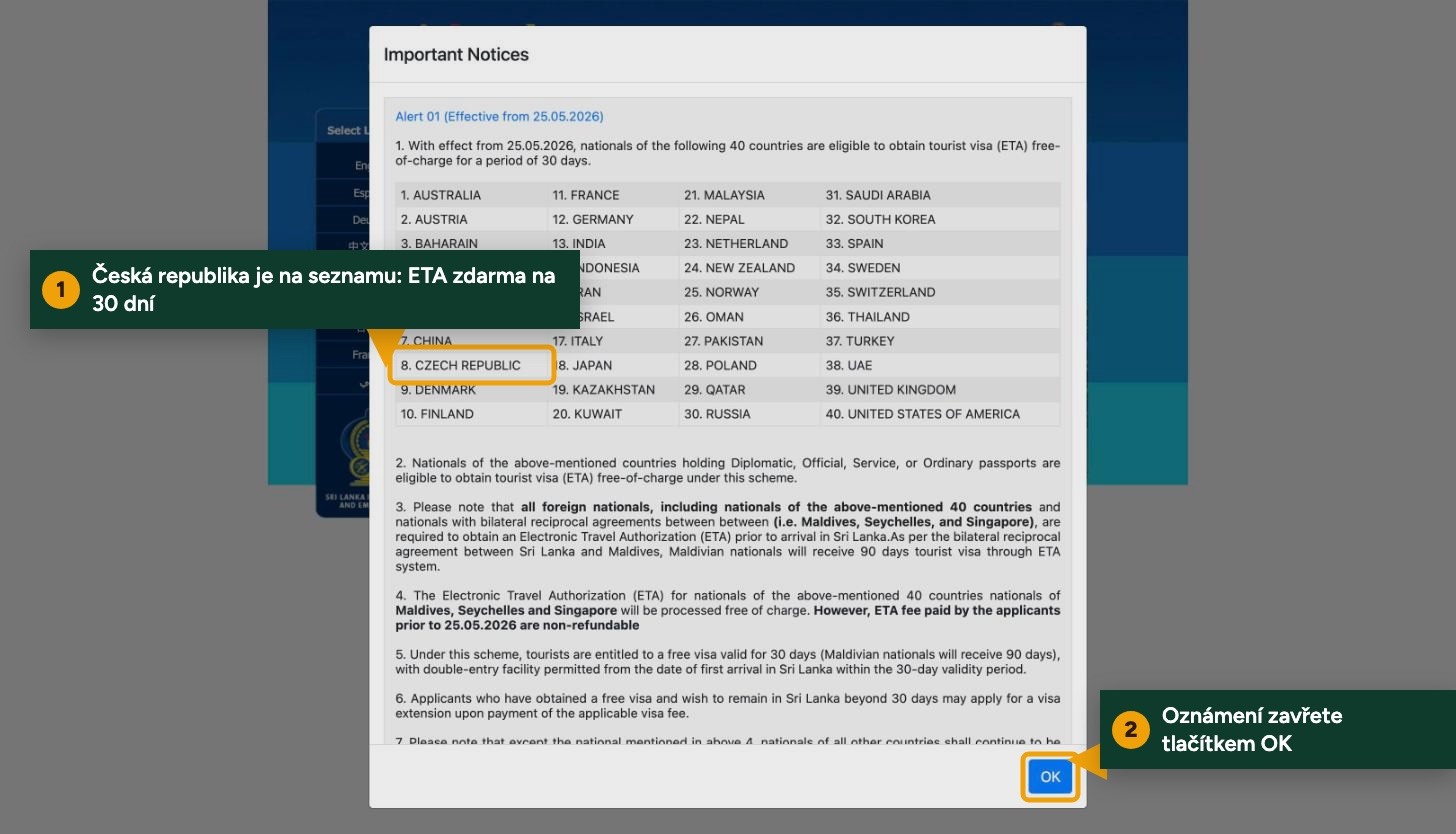Viewport: 1456px width, 834px height.
Task: Click the 11. FRANCE cell
Action: point(613,195)
